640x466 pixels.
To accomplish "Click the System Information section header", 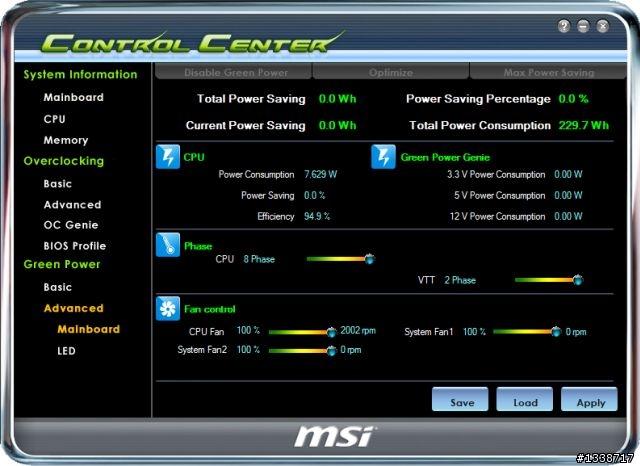I will click(80, 74).
